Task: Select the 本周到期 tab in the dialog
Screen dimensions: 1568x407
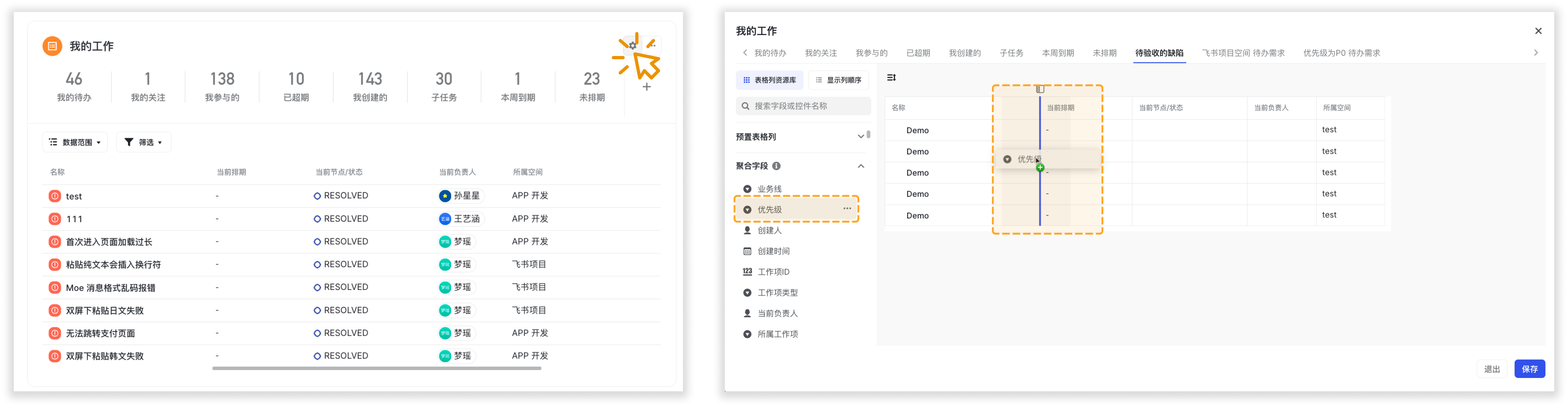Action: 1058,53
